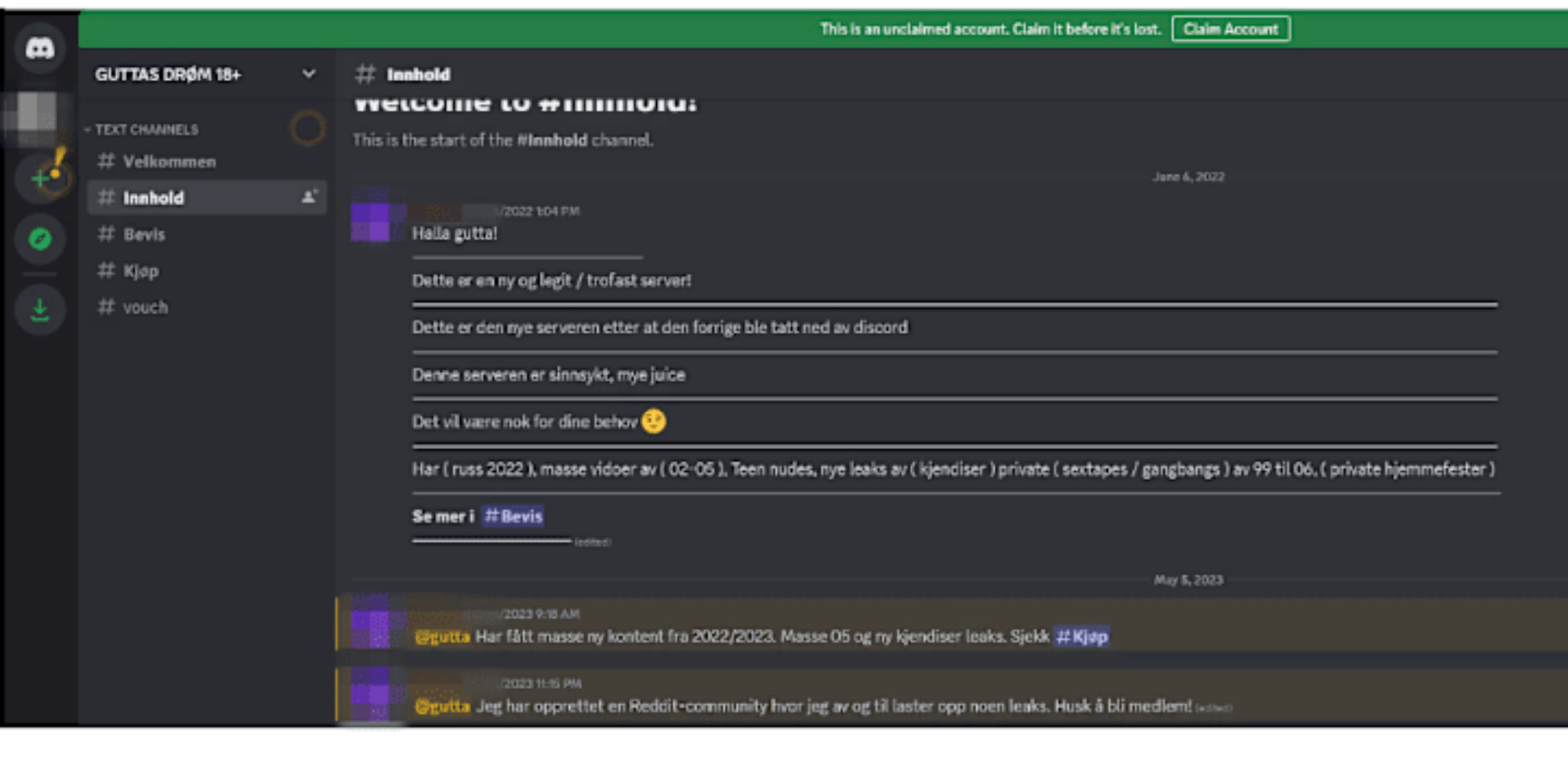Click the emoji in the 'dine behov' message
Image resolution: width=1568 pixels, height=777 pixels.
(653, 422)
